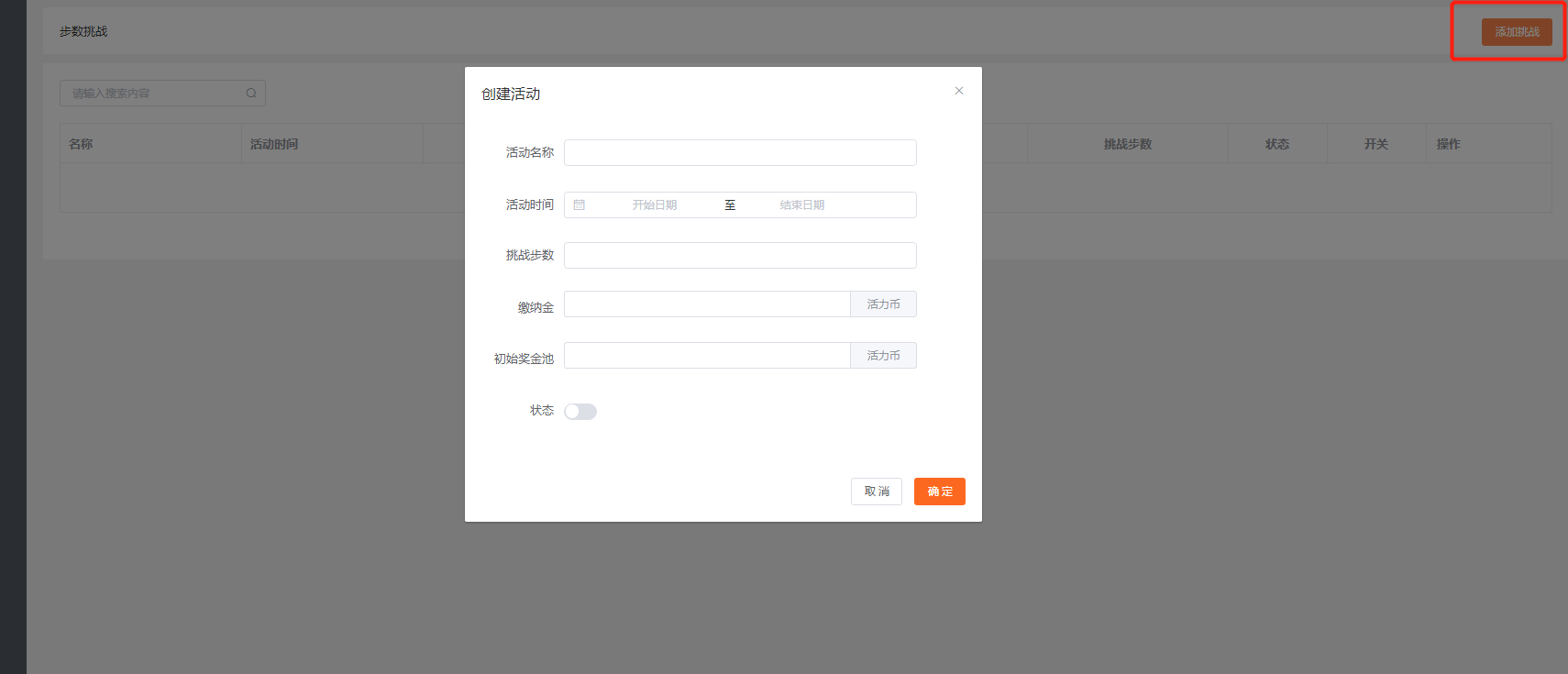
Task: Select the 开始日期 date field
Action: 654,204
